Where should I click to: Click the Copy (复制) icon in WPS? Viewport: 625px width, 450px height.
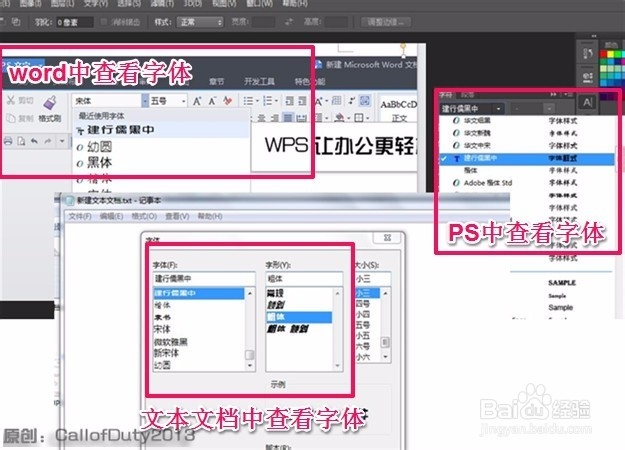pos(11,118)
